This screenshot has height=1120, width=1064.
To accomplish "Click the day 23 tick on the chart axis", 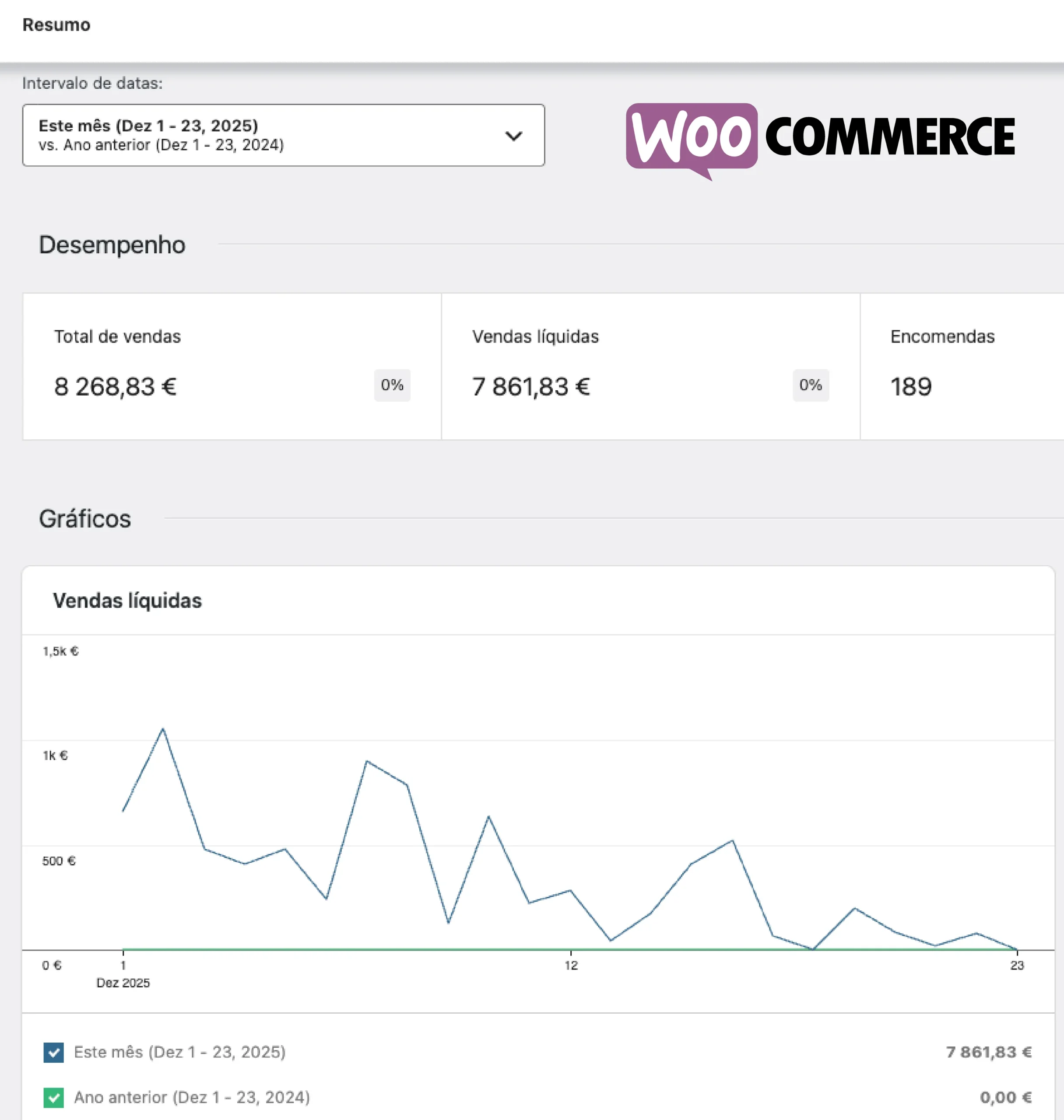I will (x=1017, y=965).
